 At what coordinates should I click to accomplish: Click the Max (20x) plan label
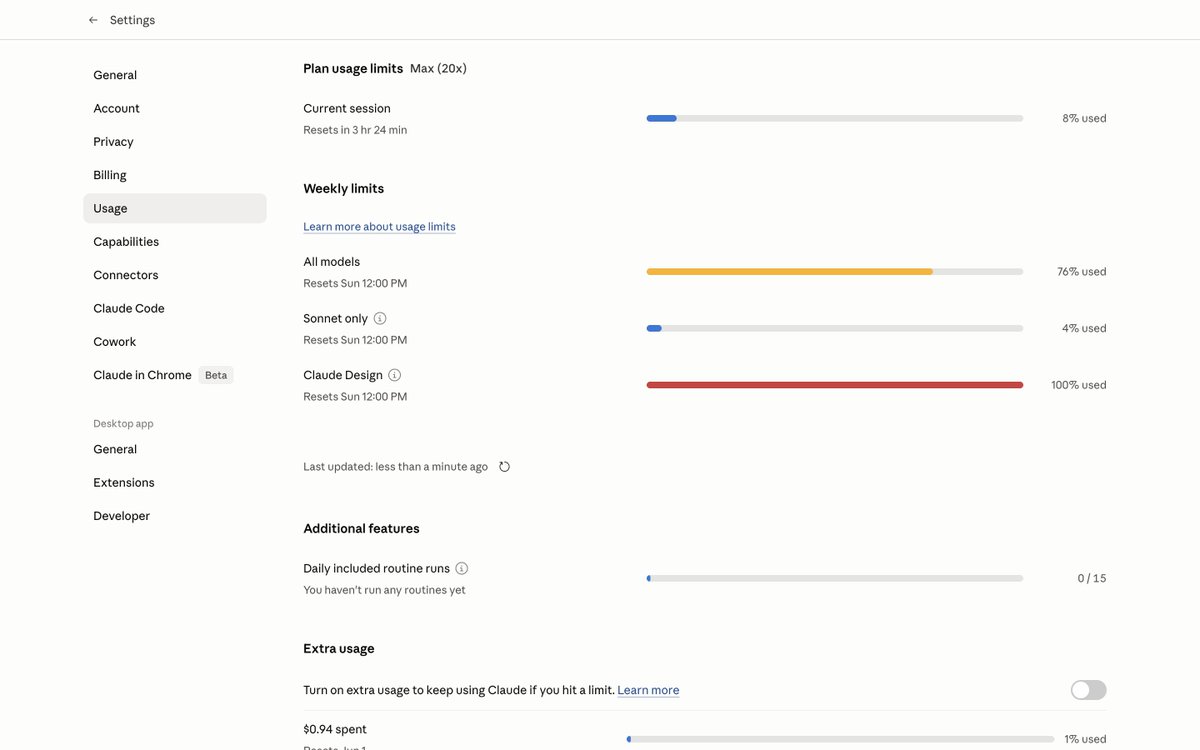(x=438, y=69)
